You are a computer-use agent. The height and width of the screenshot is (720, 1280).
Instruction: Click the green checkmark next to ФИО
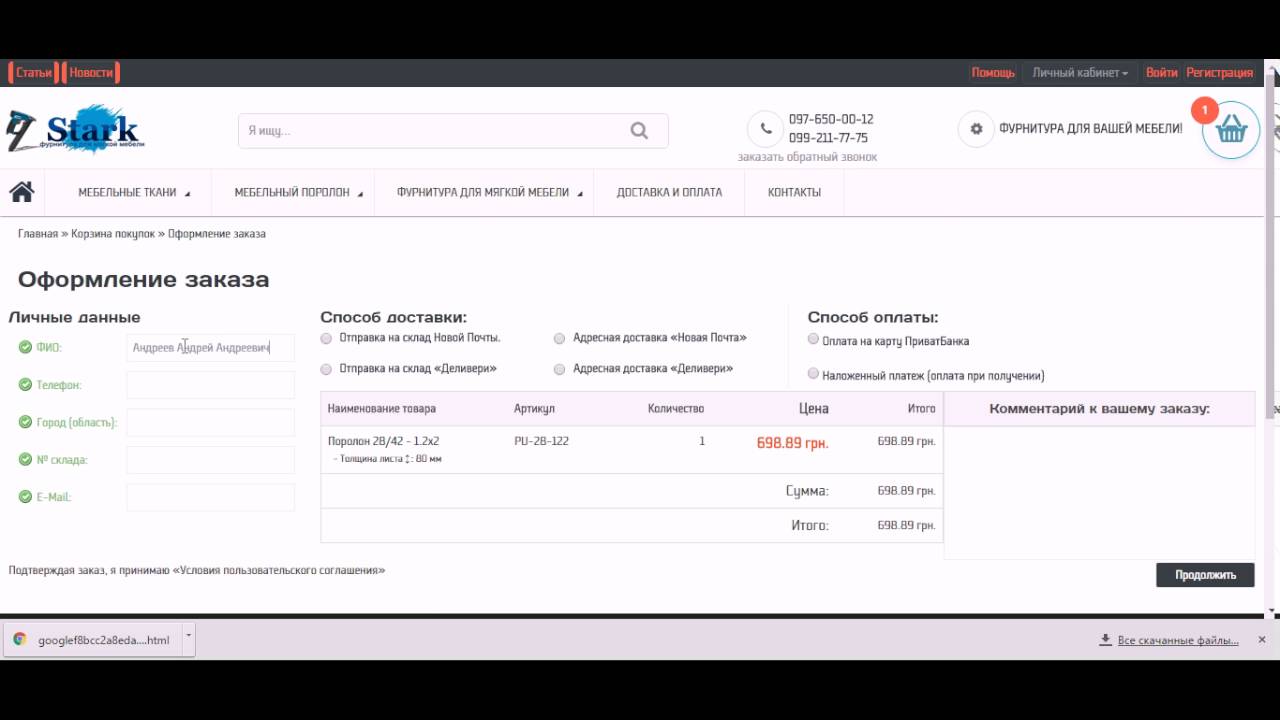point(25,347)
